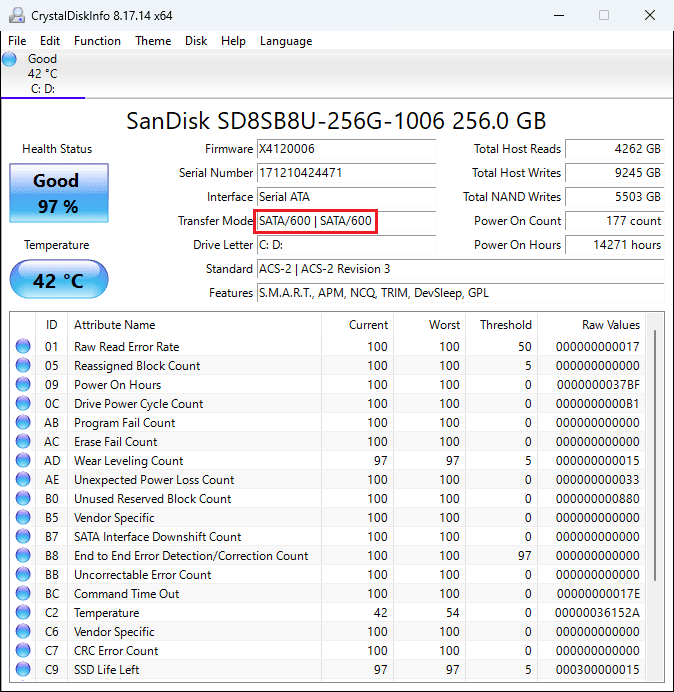Click the Serial Number field
Viewport: 674px width, 692px height.
[x=346, y=173]
